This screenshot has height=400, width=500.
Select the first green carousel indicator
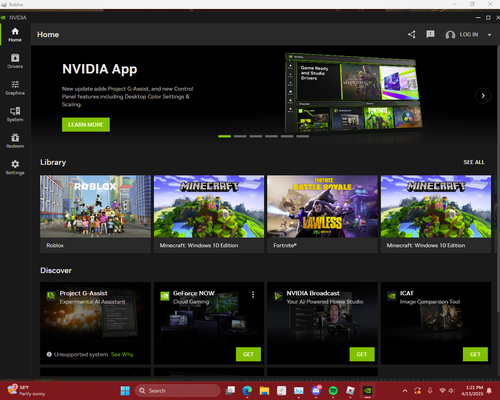[224, 136]
